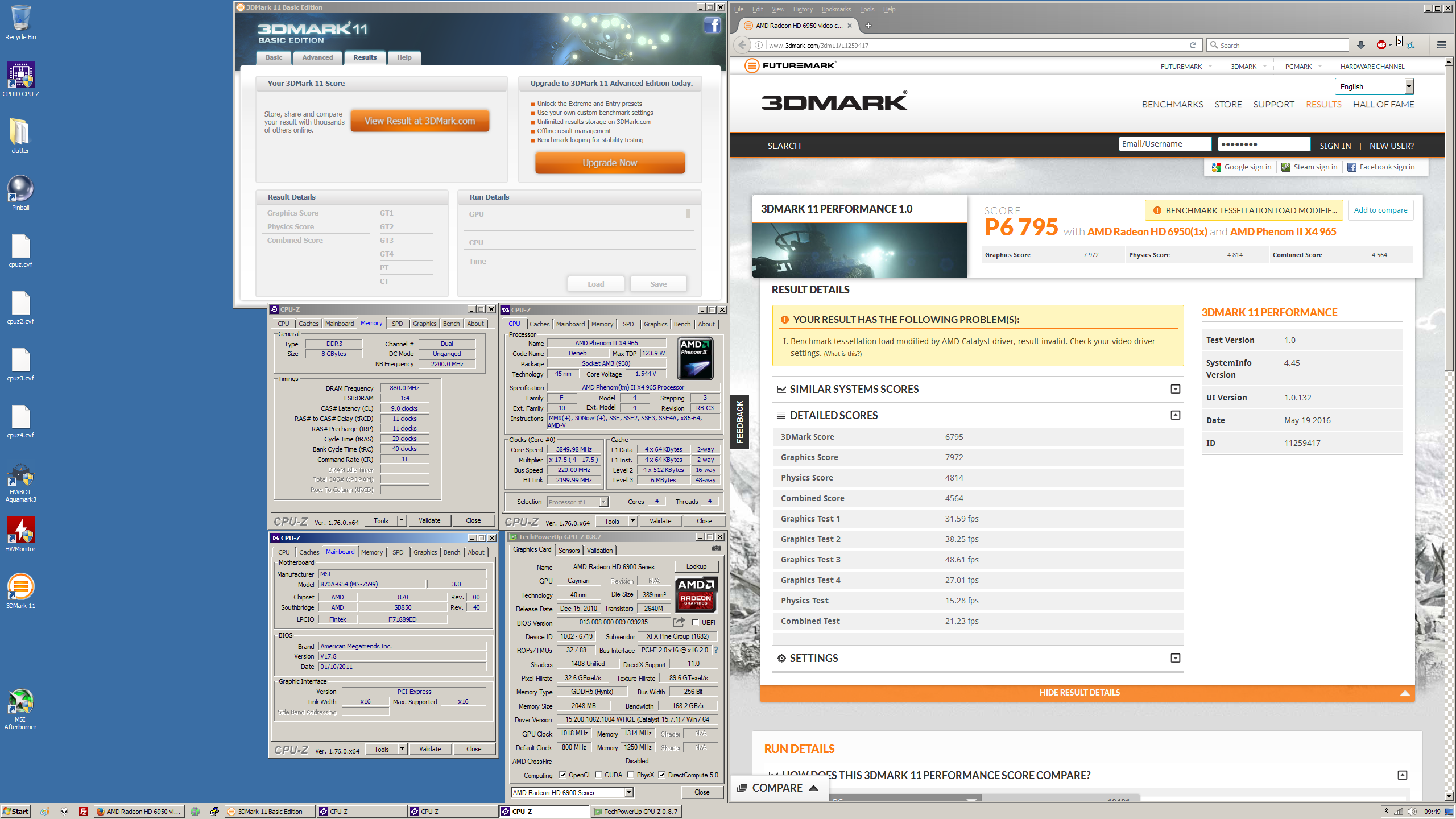Open the cpuz.cvf file on desktop
This screenshot has height=819, width=1456.
tap(20, 250)
